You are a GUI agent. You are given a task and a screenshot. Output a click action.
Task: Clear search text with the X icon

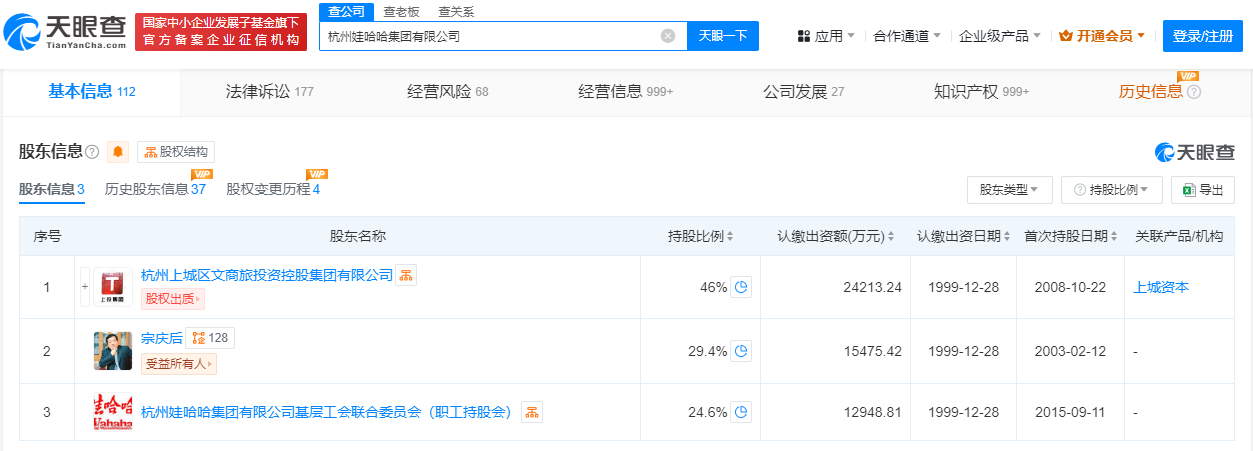coord(668,36)
